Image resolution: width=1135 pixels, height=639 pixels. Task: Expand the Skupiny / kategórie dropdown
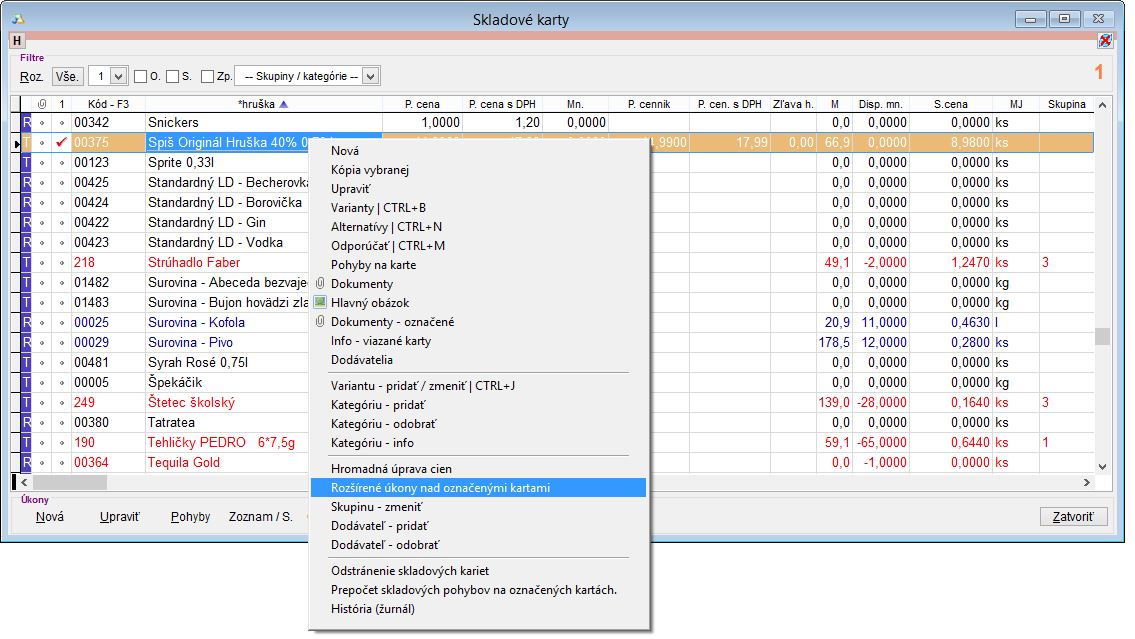click(370, 76)
